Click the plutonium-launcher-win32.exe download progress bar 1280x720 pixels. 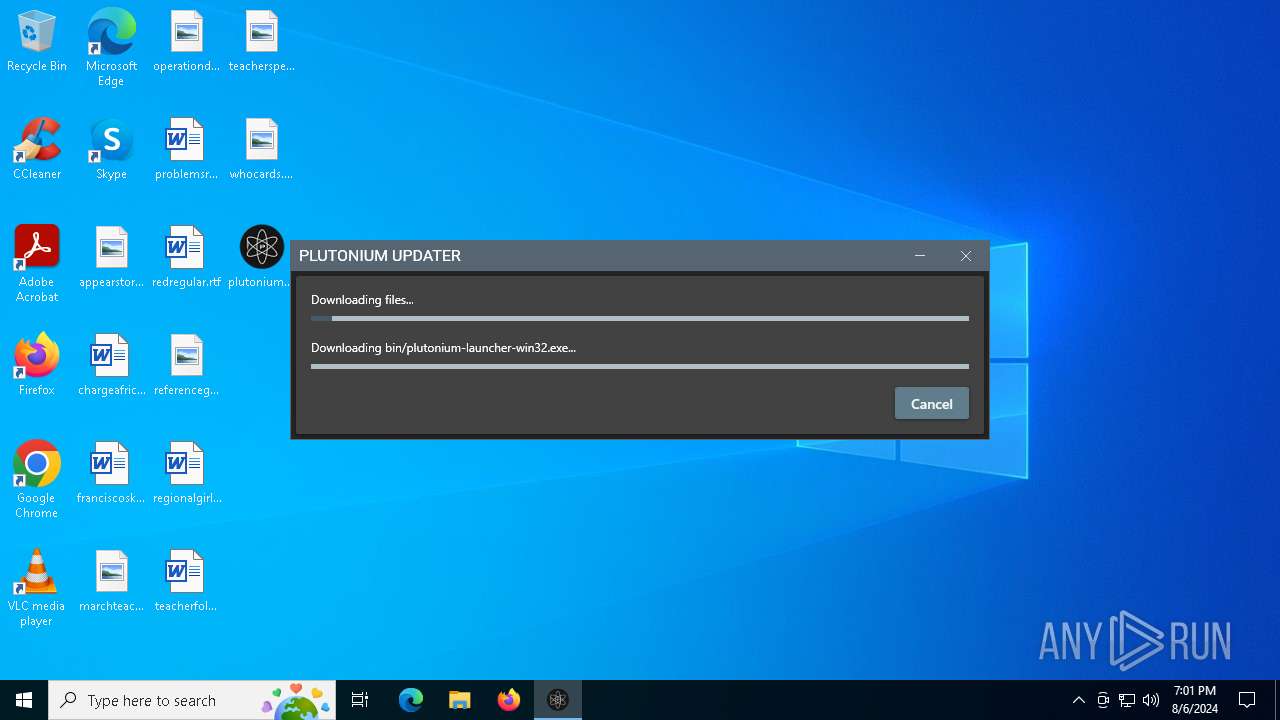click(x=640, y=366)
